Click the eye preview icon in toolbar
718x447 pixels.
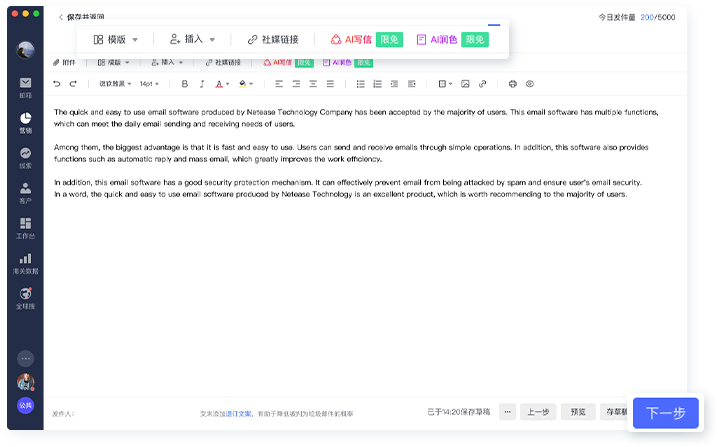tap(530, 84)
